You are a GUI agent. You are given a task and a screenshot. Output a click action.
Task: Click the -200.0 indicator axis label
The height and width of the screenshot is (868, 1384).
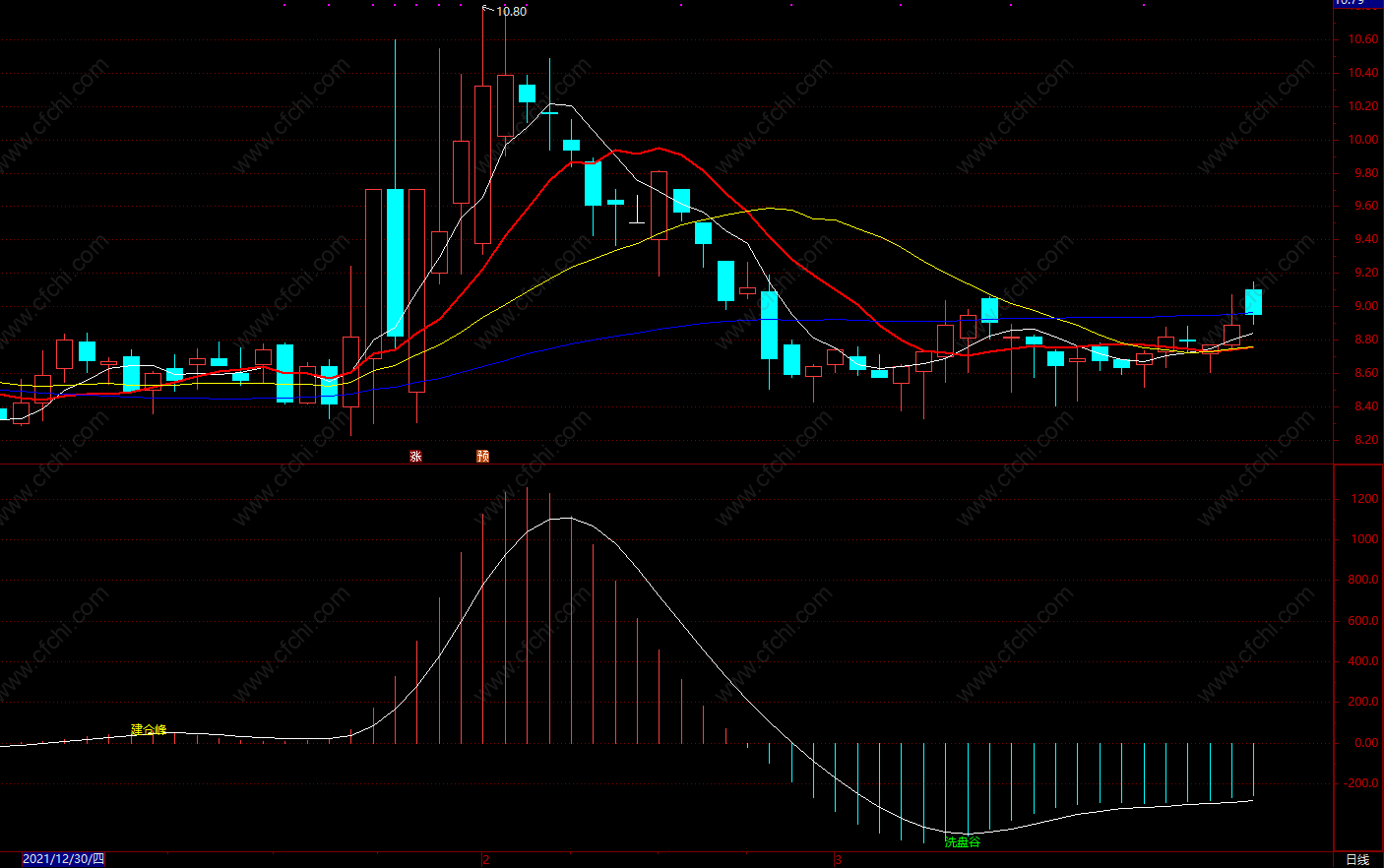tap(1362, 783)
